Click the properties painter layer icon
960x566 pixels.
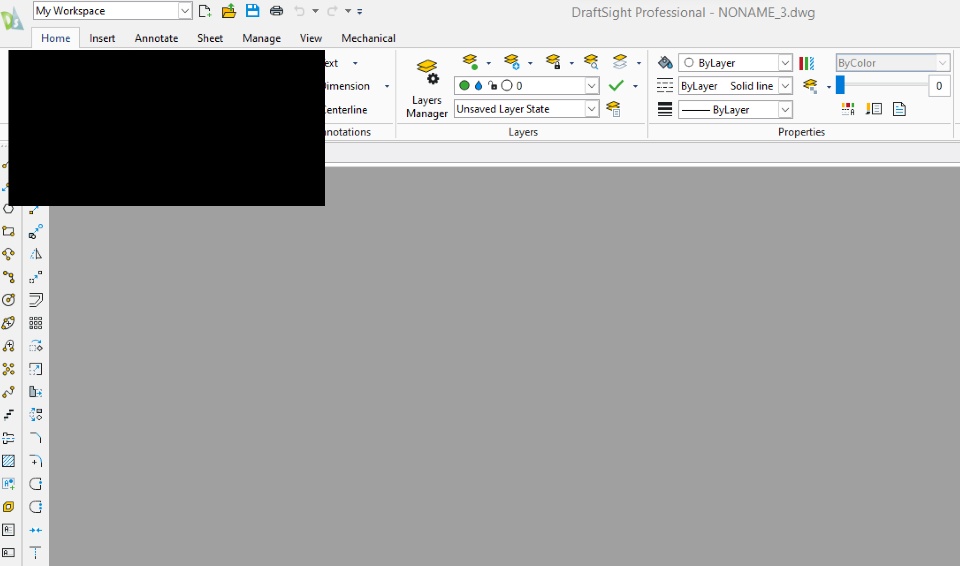[810, 86]
